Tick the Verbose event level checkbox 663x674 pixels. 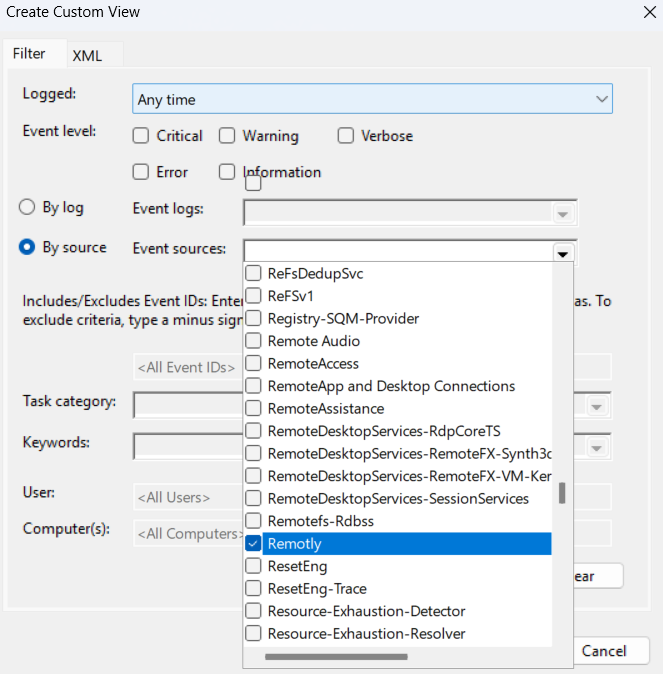pyautogui.click(x=346, y=136)
